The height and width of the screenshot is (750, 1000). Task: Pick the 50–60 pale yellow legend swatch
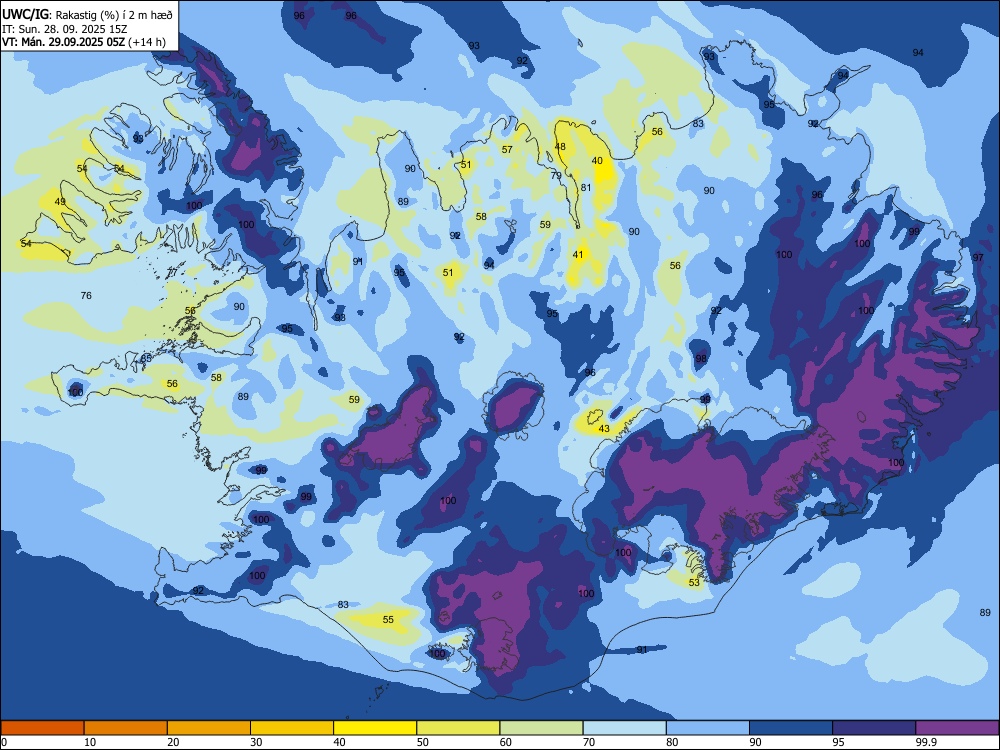pos(459,728)
